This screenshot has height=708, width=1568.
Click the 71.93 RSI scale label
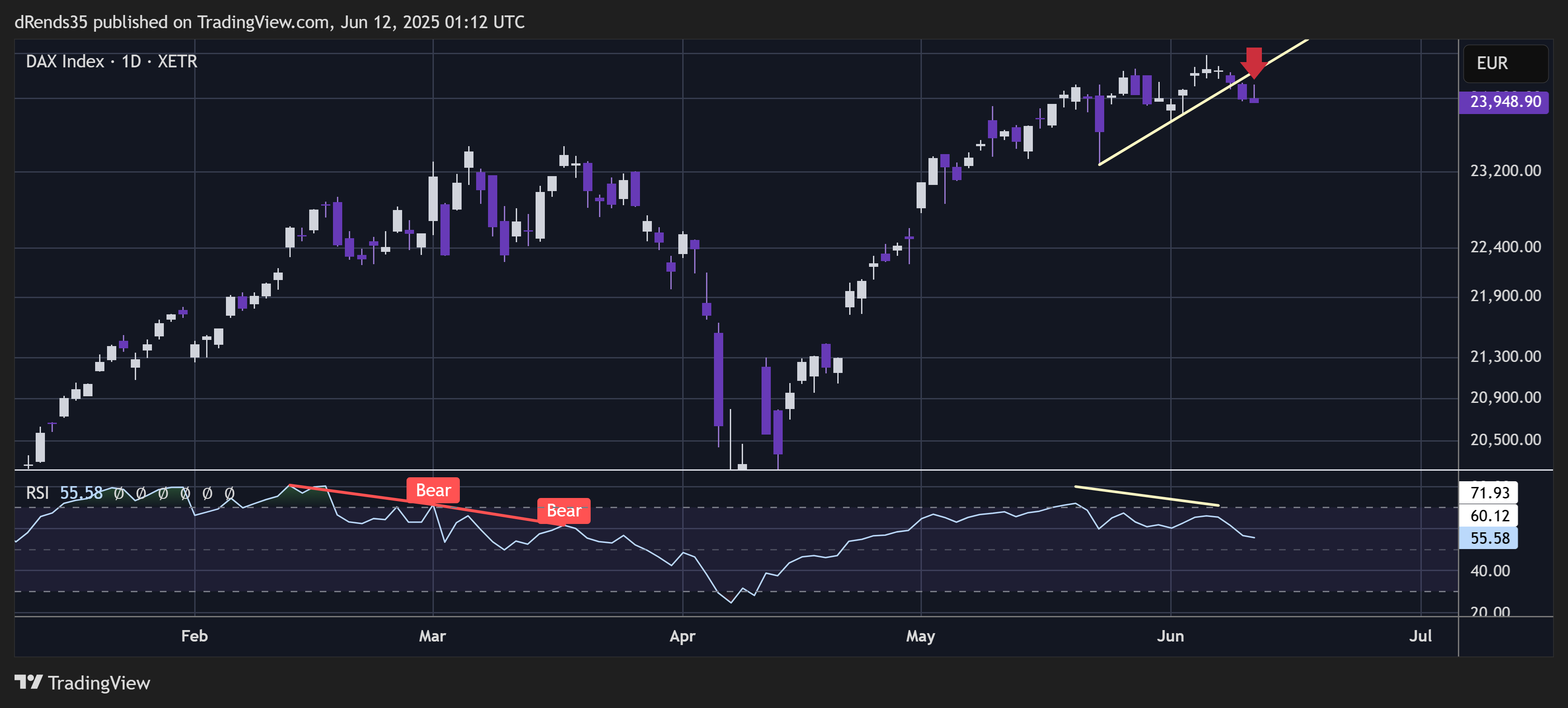1489,493
